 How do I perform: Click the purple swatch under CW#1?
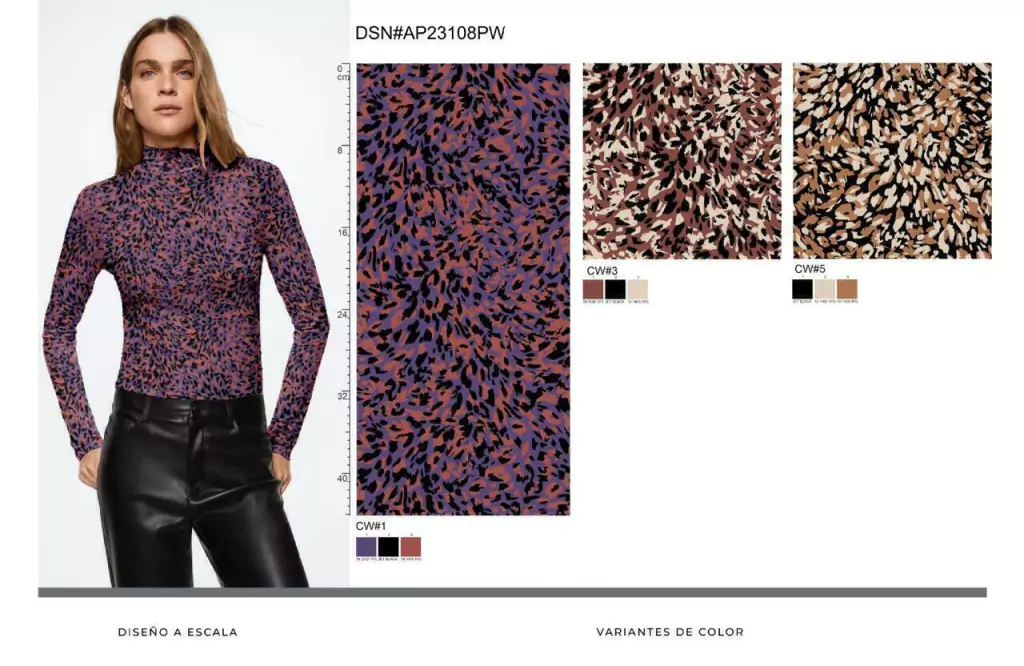(x=366, y=547)
